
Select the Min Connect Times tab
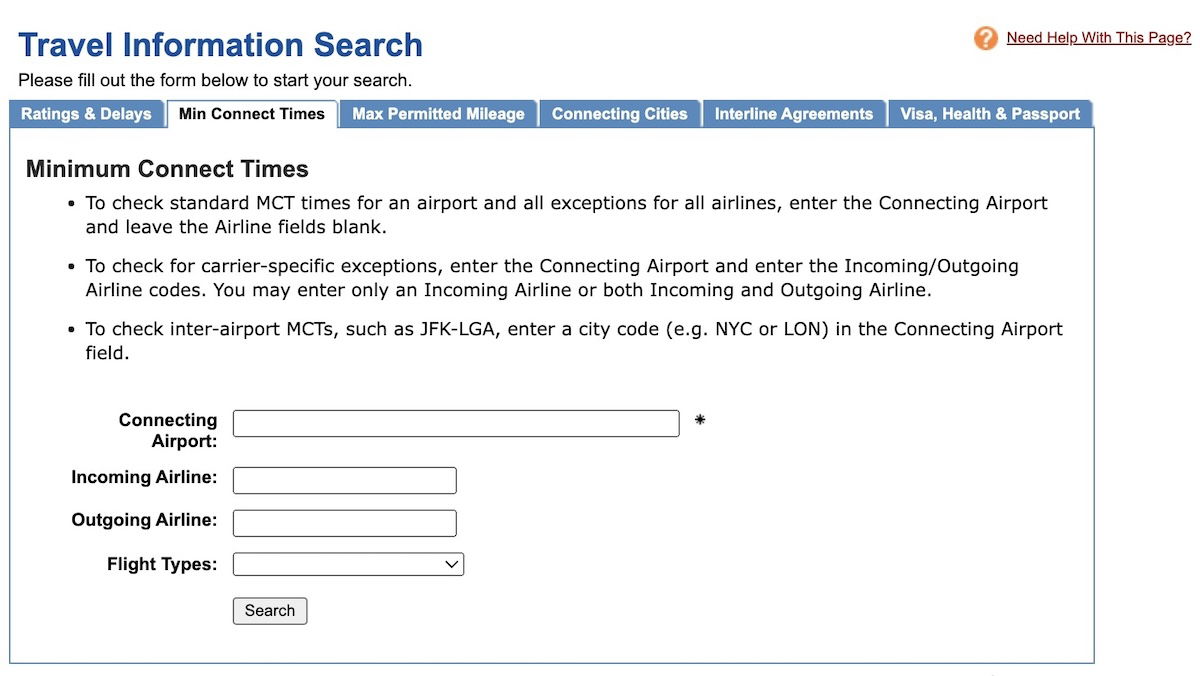coord(252,114)
